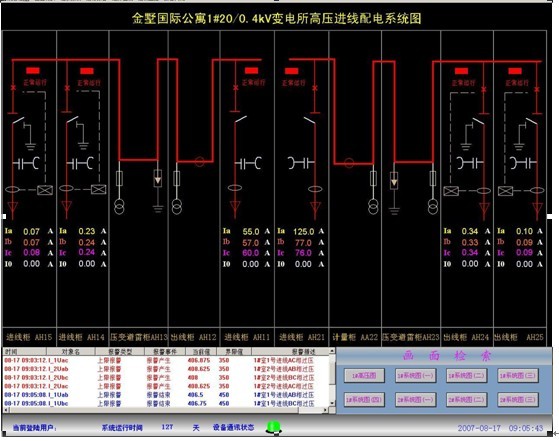Toggle the breaker switch in 进线柜 AH11
This screenshot has width=559, height=441.
(240, 119)
